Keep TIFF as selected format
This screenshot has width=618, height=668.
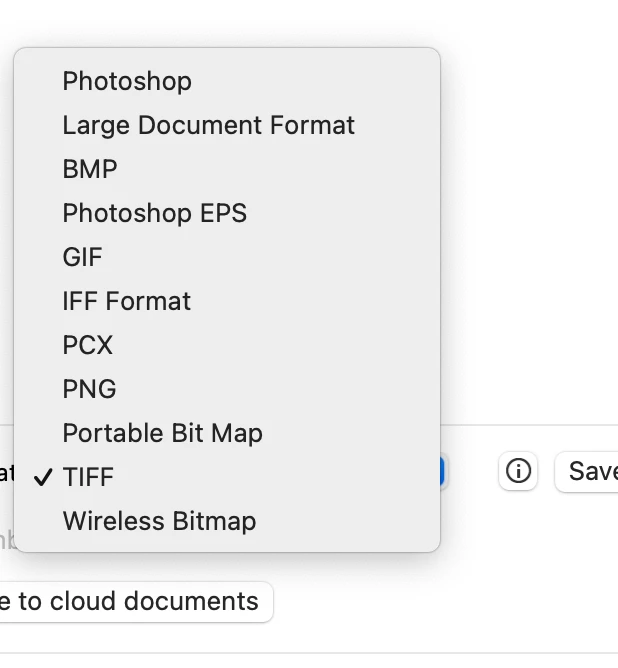[x=88, y=477]
